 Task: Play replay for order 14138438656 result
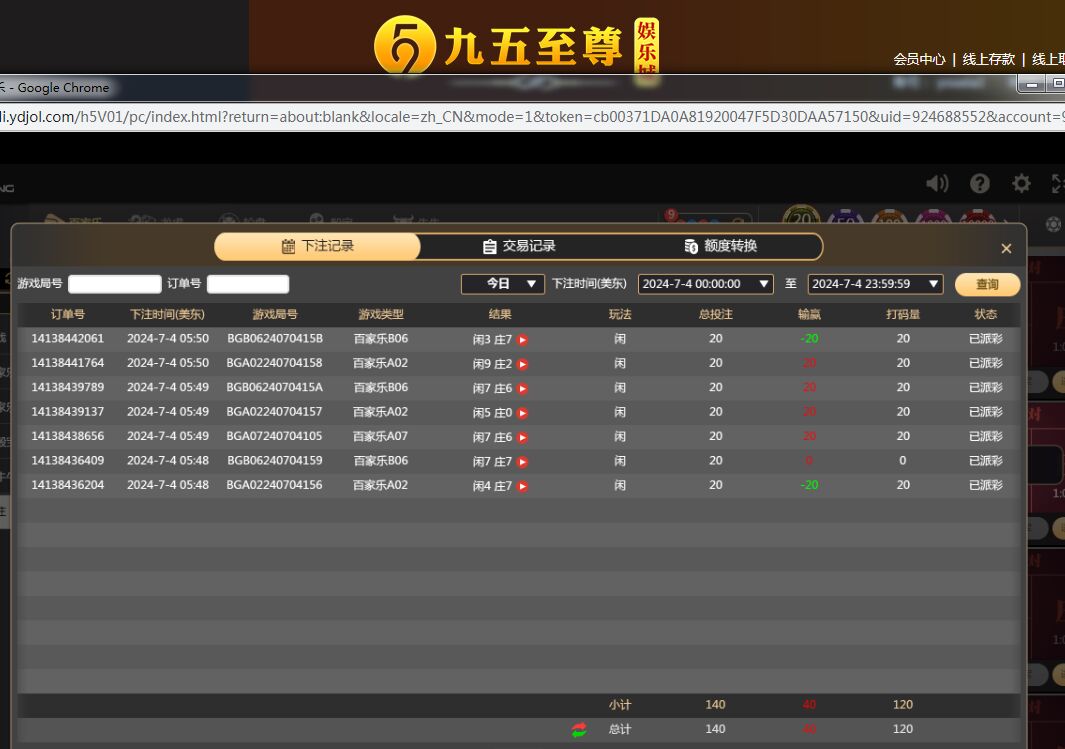[x=522, y=437]
